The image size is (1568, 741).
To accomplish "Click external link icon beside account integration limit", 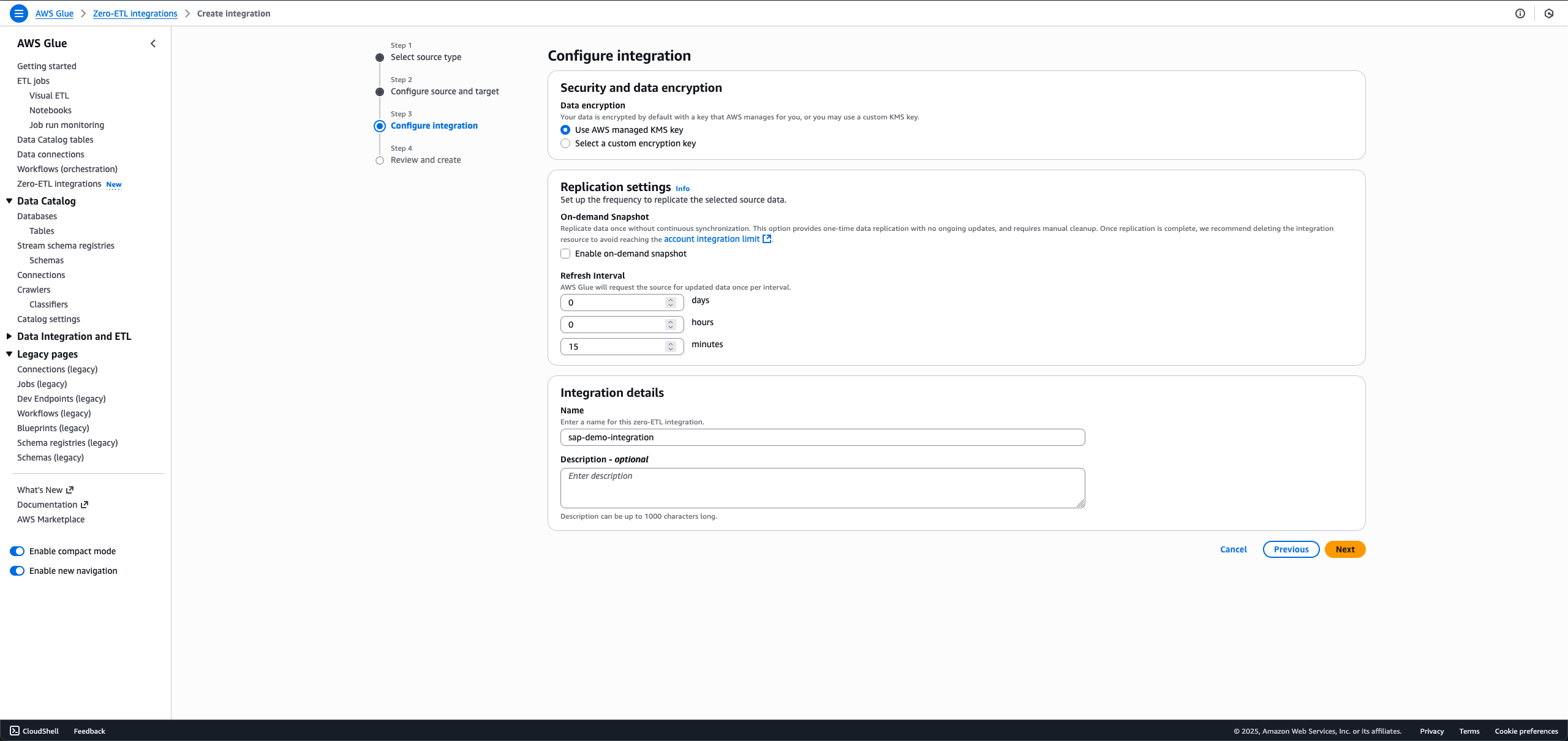I will coord(766,239).
